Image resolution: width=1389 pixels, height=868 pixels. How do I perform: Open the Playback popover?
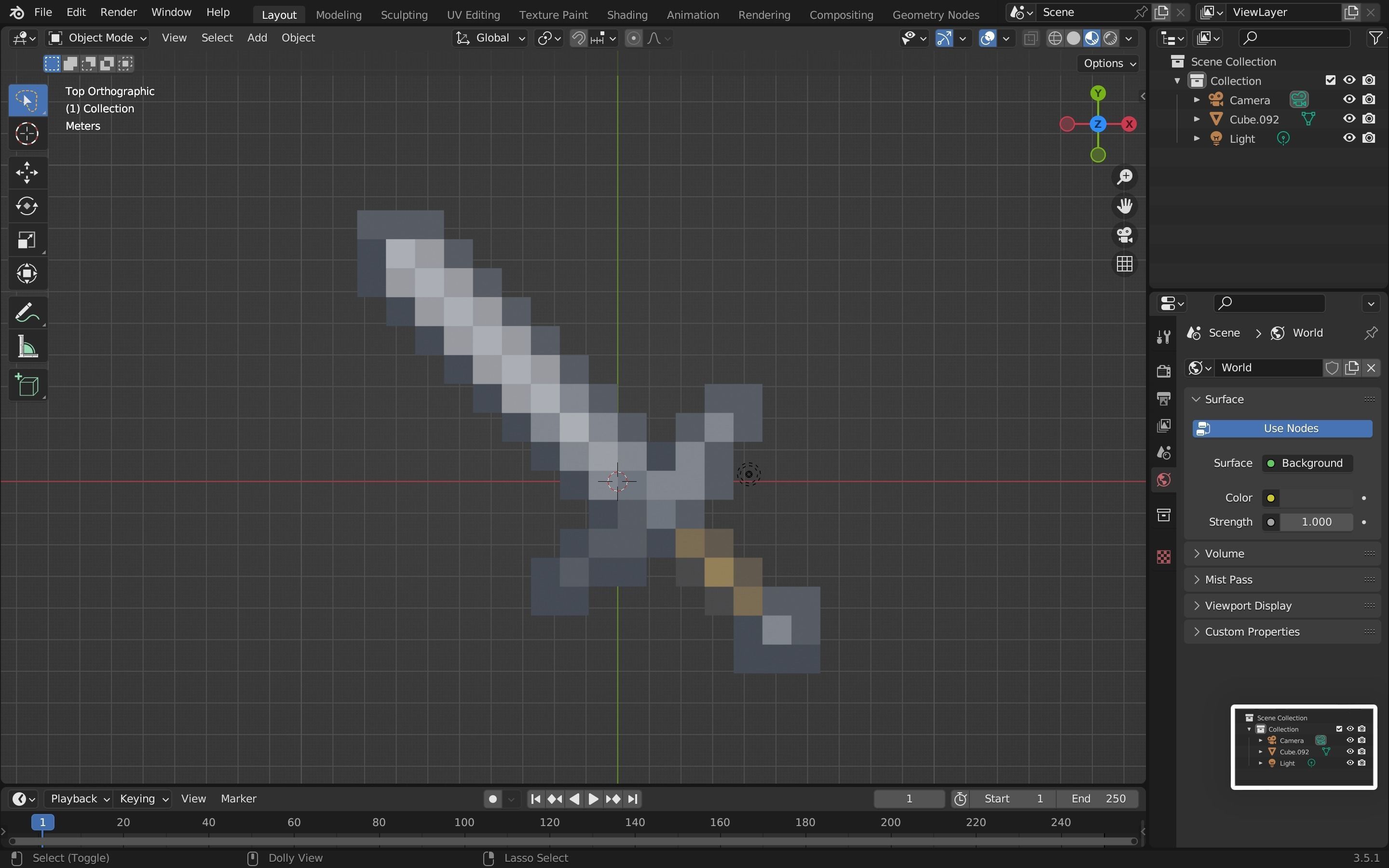click(x=80, y=799)
